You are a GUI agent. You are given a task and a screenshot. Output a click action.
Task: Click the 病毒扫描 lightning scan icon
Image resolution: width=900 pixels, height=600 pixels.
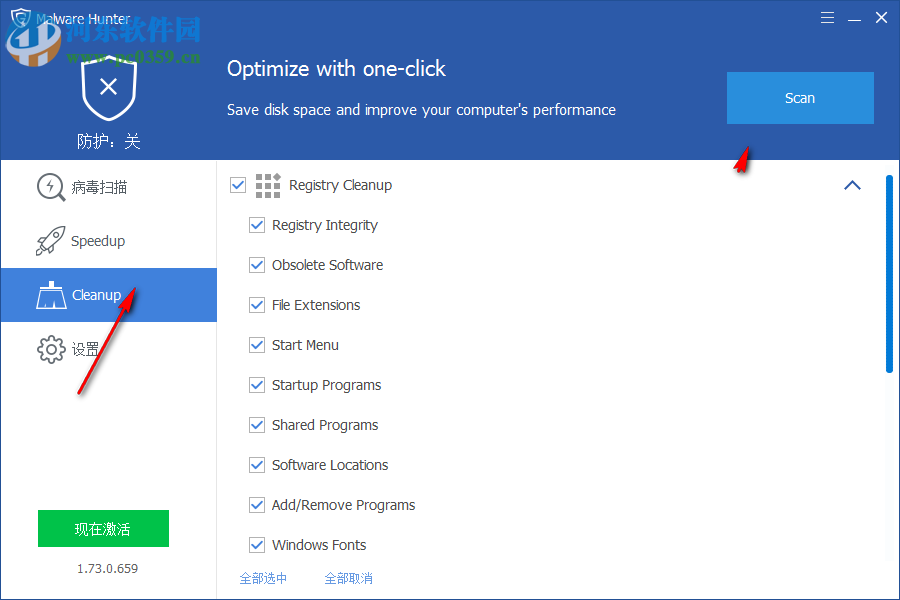coord(51,187)
